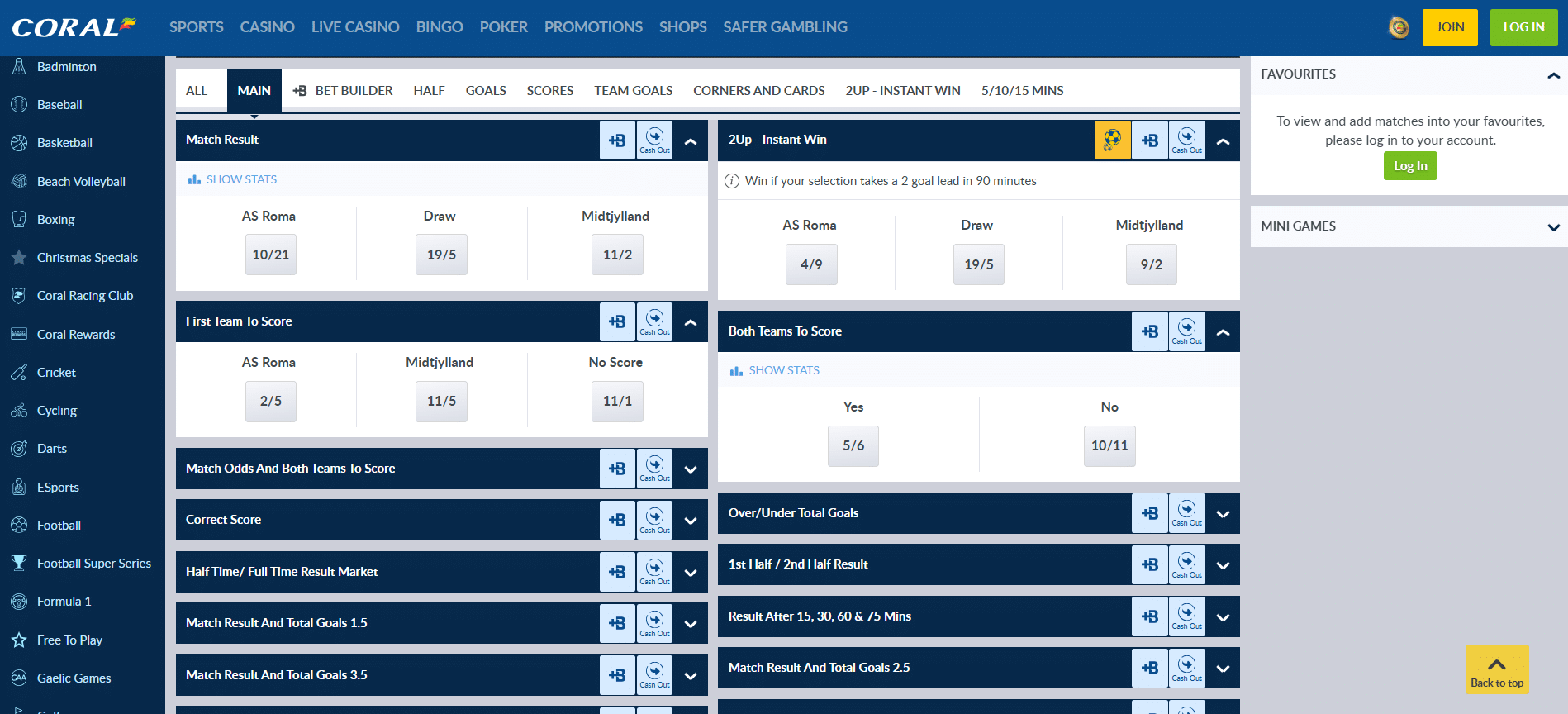
Task: Open Bet Builder icon in Match Odds And Both Teams To Score row
Action: pyautogui.click(x=617, y=469)
